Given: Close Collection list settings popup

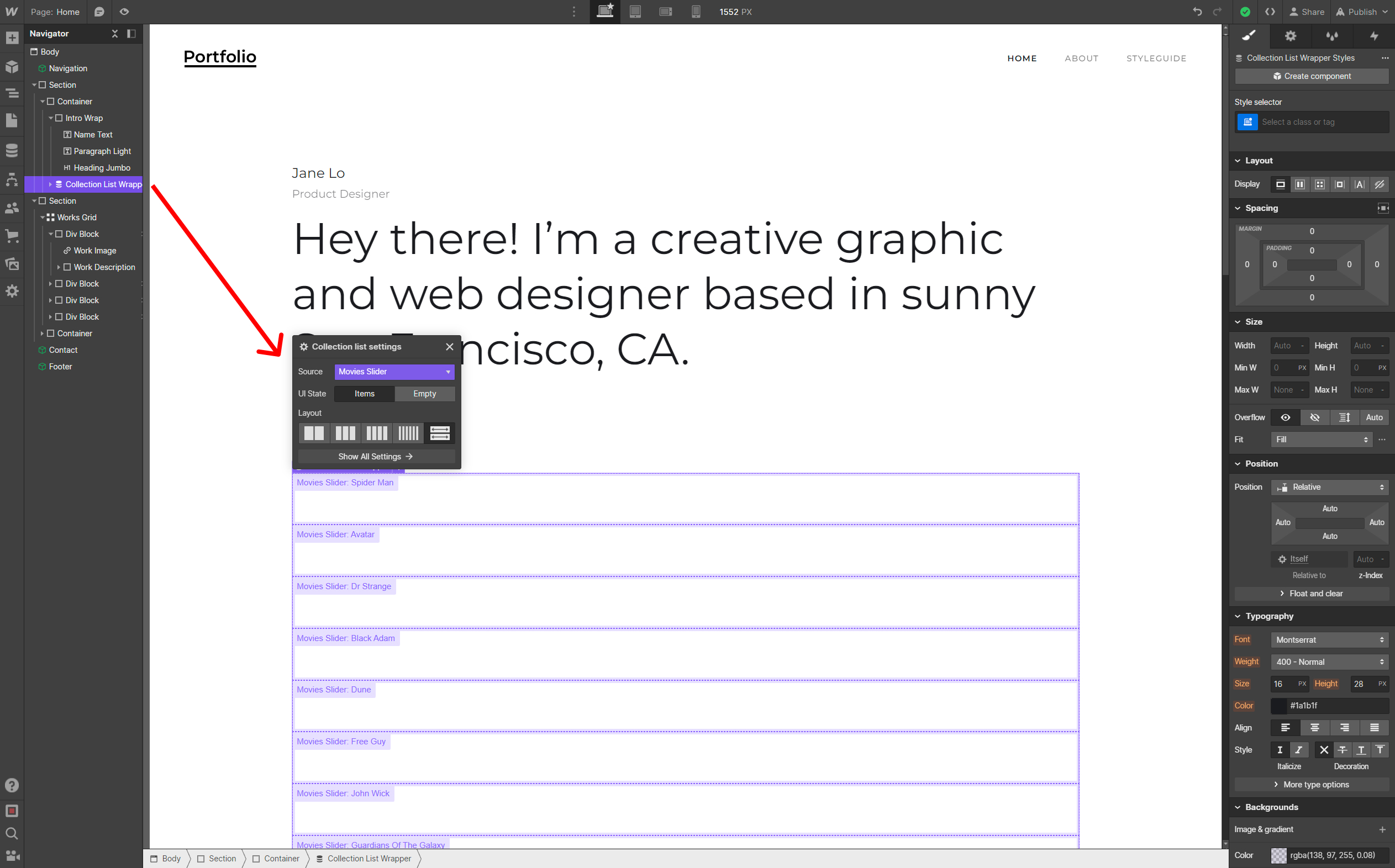Looking at the screenshot, I should [450, 347].
